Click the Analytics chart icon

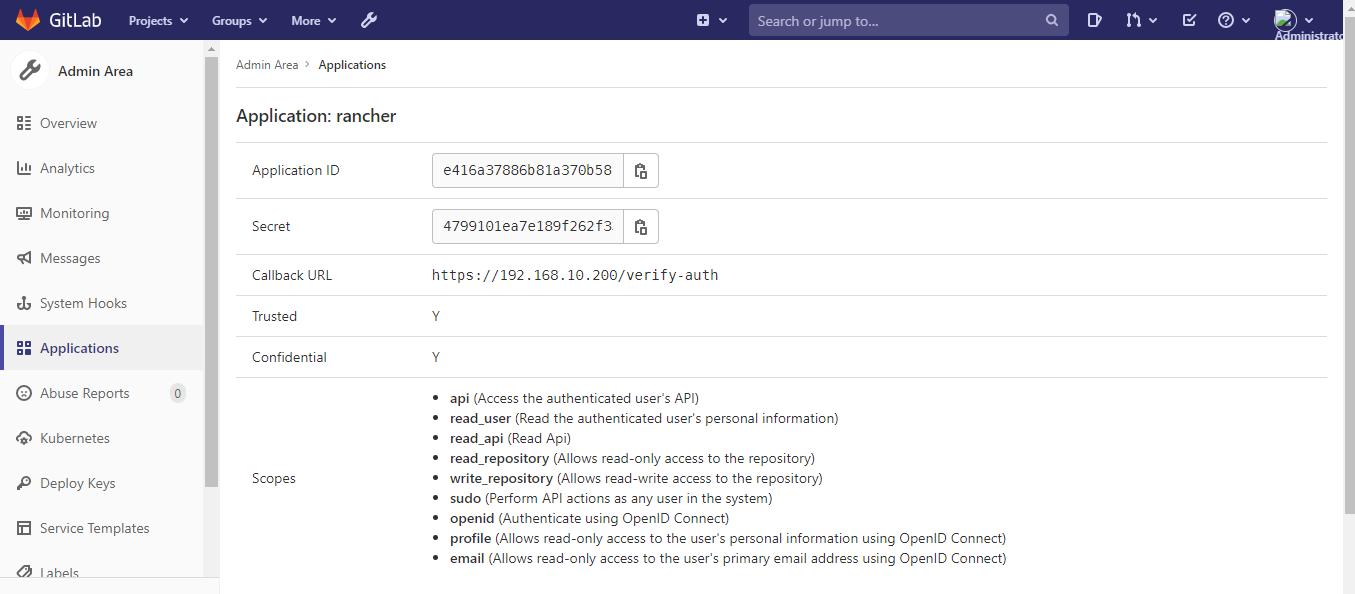pyautogui.click(x=24, y=168)
